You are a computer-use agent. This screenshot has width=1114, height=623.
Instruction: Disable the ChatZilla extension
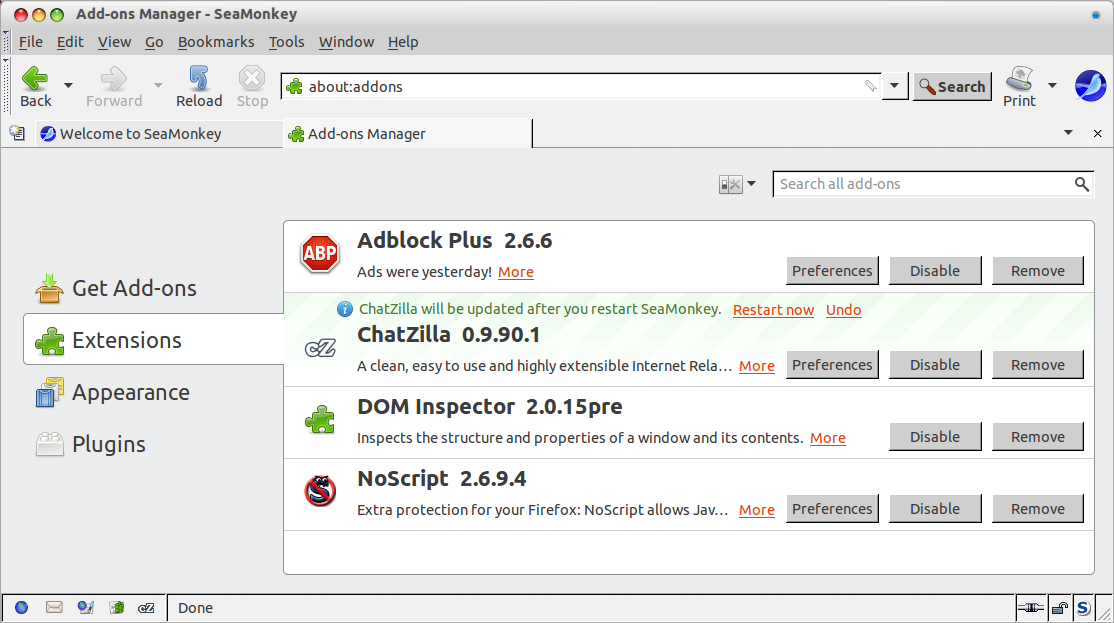(x=935, y=364)
